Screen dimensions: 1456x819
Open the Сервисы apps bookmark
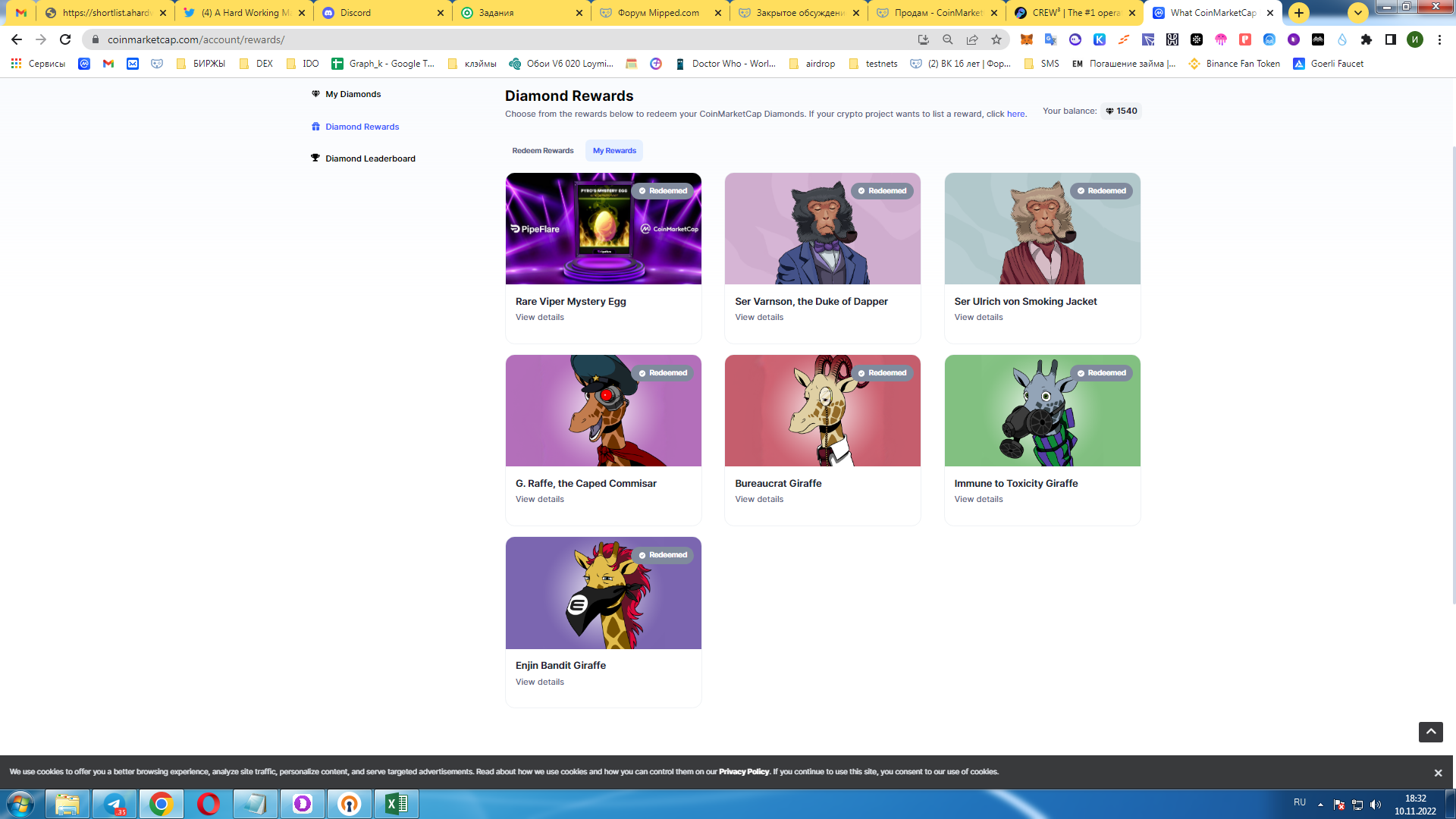38,64
